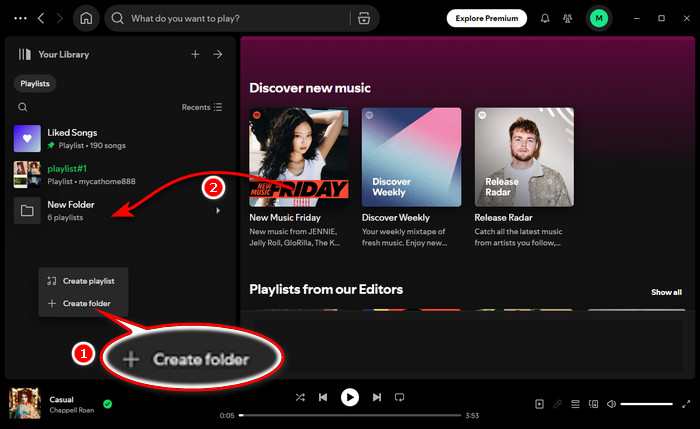Expand the New Folder arrow
700x429 pixels.
[x=218, y=211]
